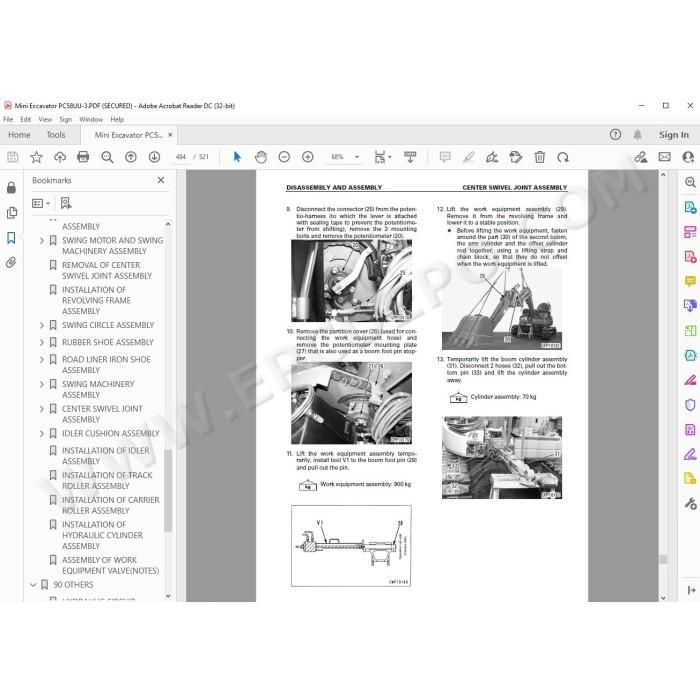The height and width of the screenshot is (700, 700).
Task: Switch to the Home tab
Action: 19,135
